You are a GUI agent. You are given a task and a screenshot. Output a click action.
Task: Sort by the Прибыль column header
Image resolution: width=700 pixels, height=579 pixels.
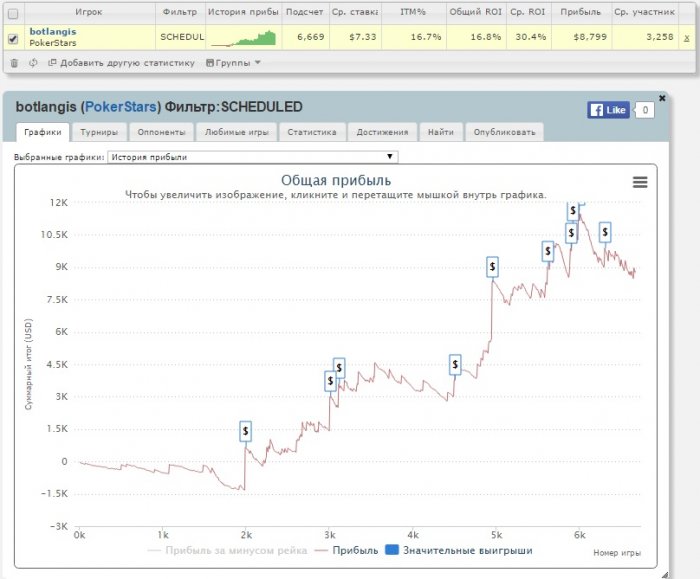pos(580,12)
